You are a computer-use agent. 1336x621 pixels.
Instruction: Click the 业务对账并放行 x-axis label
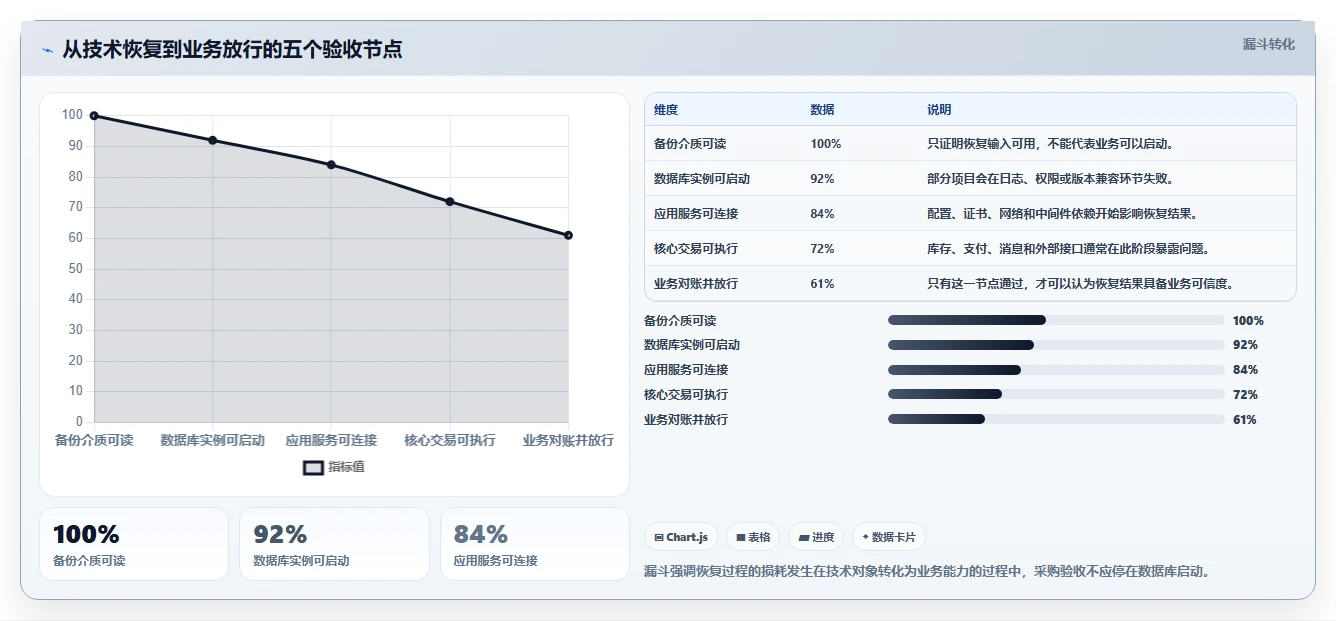tap(568, 440)
